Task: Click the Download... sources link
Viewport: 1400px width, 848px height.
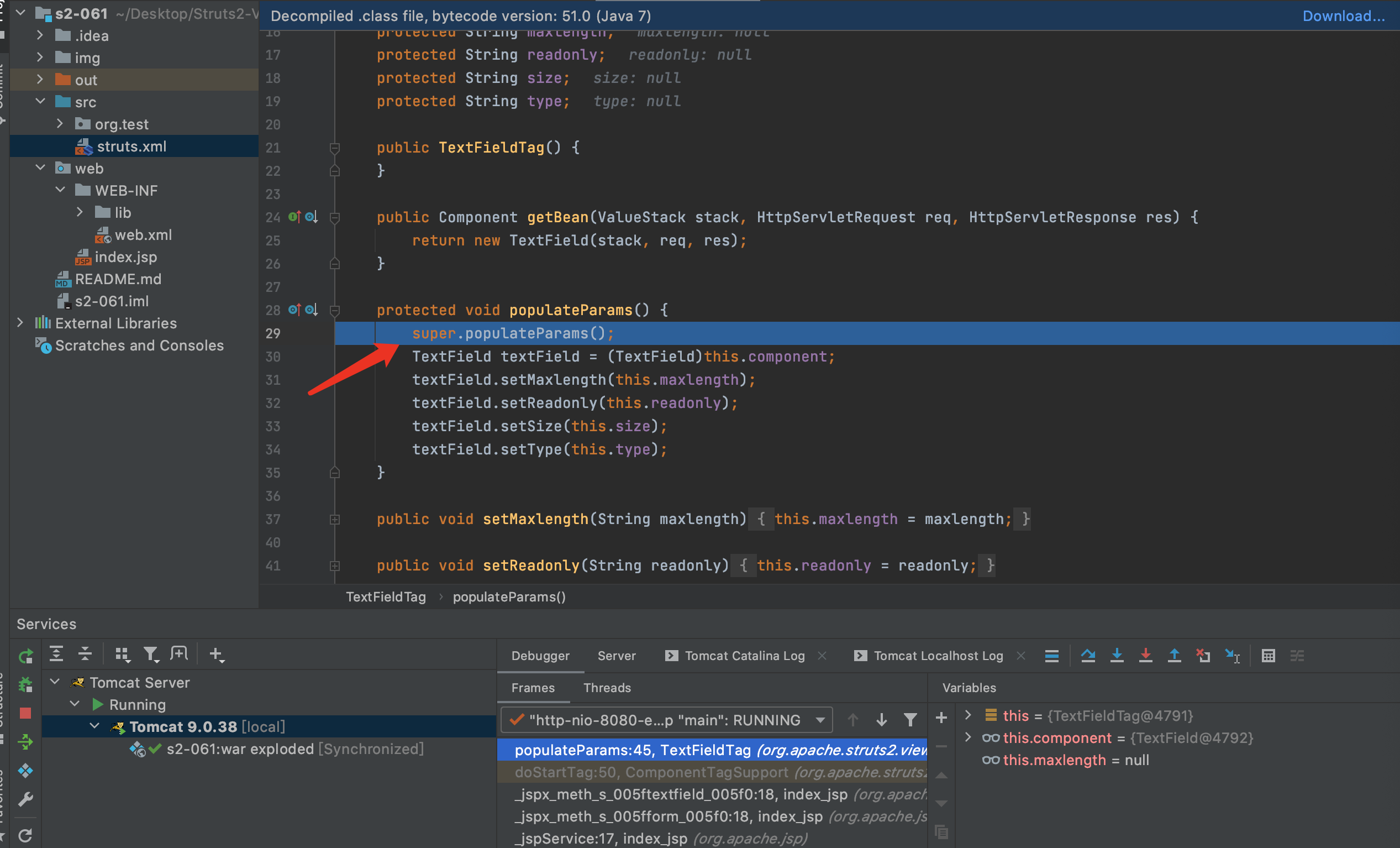Action: pos(1344,16)
